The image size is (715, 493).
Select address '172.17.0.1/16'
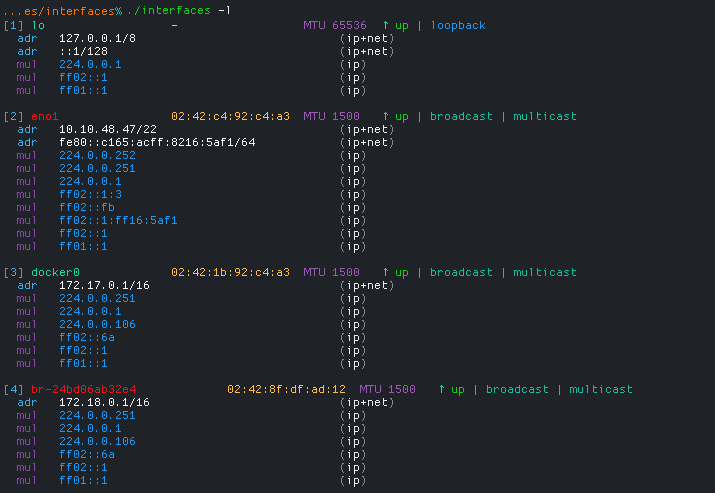point(104,285)
